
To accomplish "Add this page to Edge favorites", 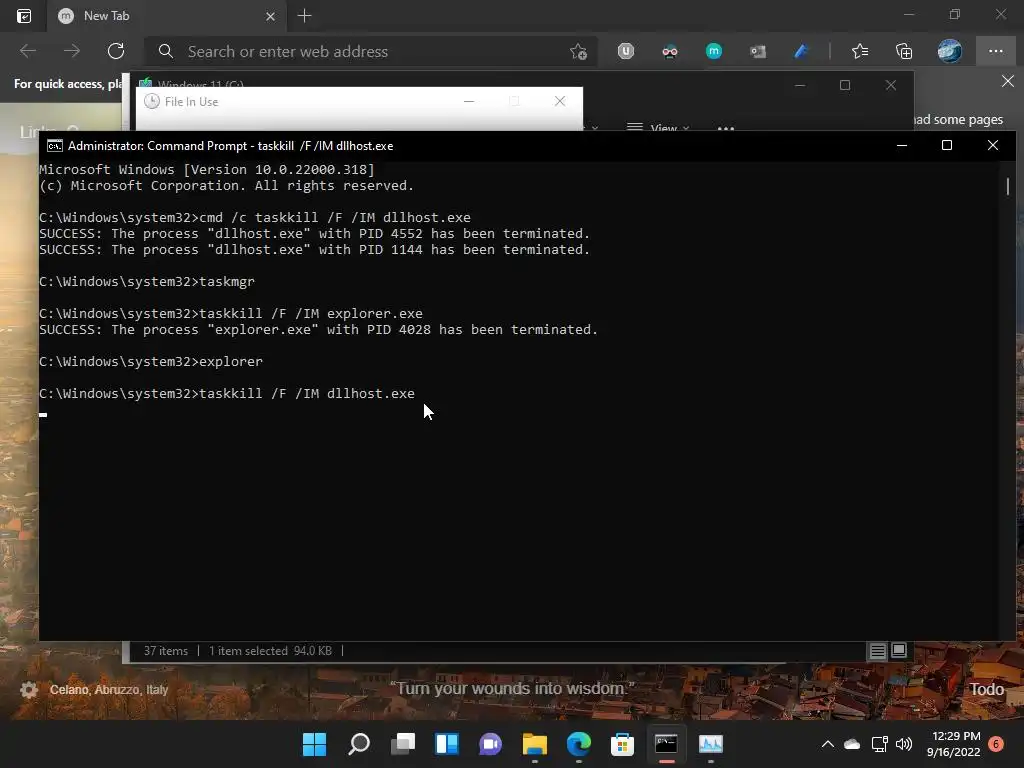I will pyautogui.click(x=578, y=52).
